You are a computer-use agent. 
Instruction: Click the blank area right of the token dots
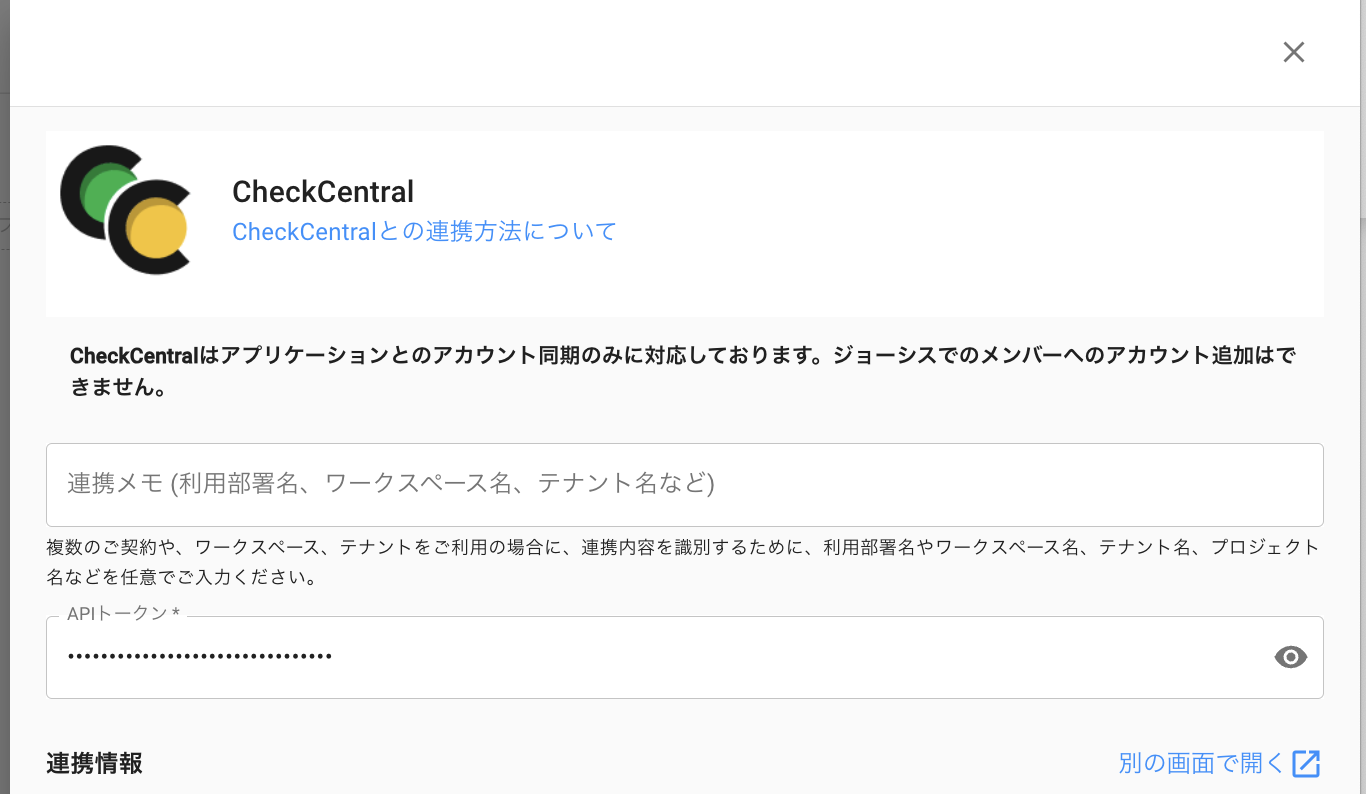click(x=800, y=657)
